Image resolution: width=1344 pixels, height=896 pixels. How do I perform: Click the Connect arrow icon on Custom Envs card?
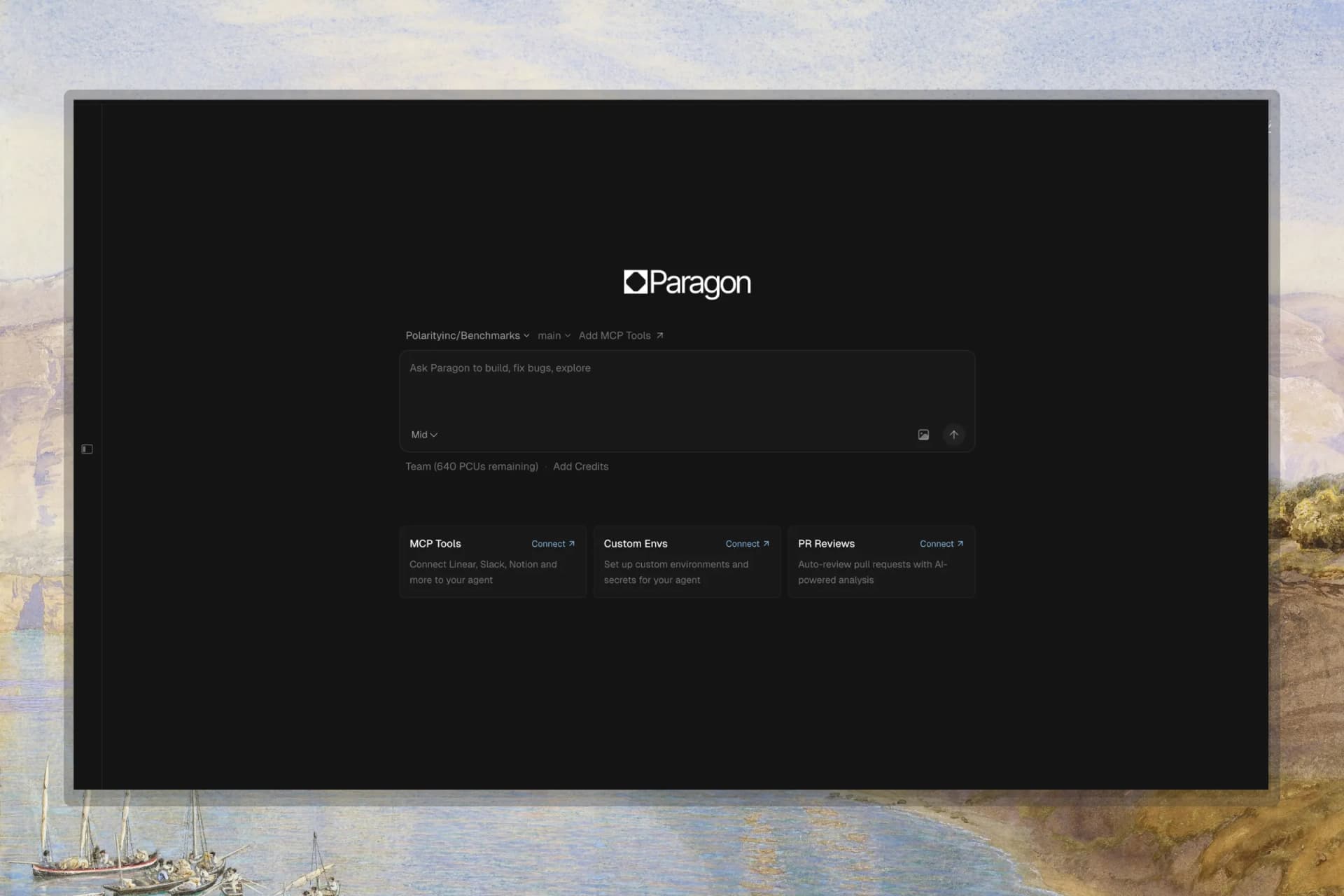pyautogui.click(x=765, y=543)
